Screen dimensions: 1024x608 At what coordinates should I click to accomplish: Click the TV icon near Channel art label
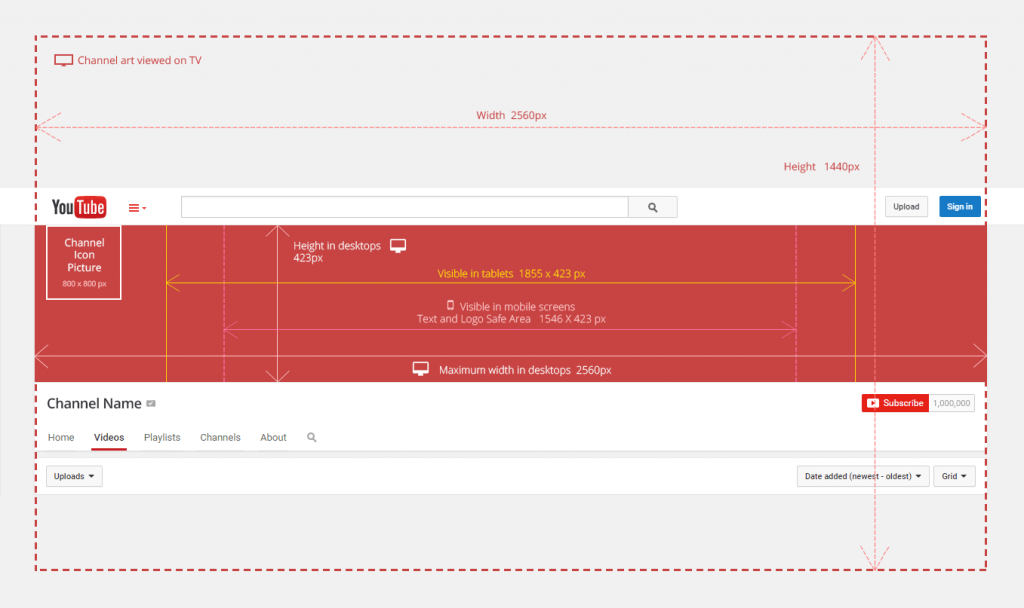coord(63,60)
